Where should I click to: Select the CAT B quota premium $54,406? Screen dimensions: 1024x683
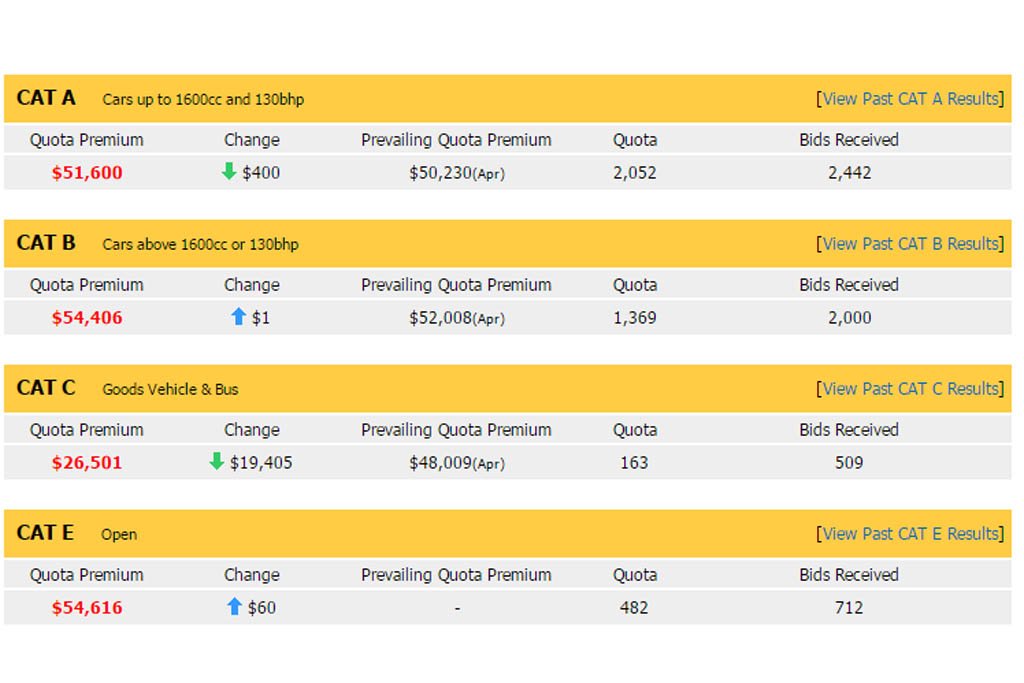click(87, 317)
